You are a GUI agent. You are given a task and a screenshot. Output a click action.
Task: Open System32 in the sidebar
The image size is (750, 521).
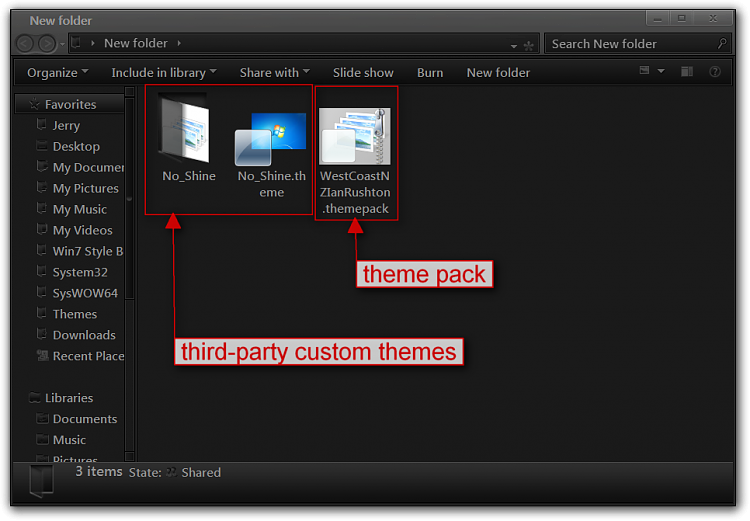tap(80, 272)
